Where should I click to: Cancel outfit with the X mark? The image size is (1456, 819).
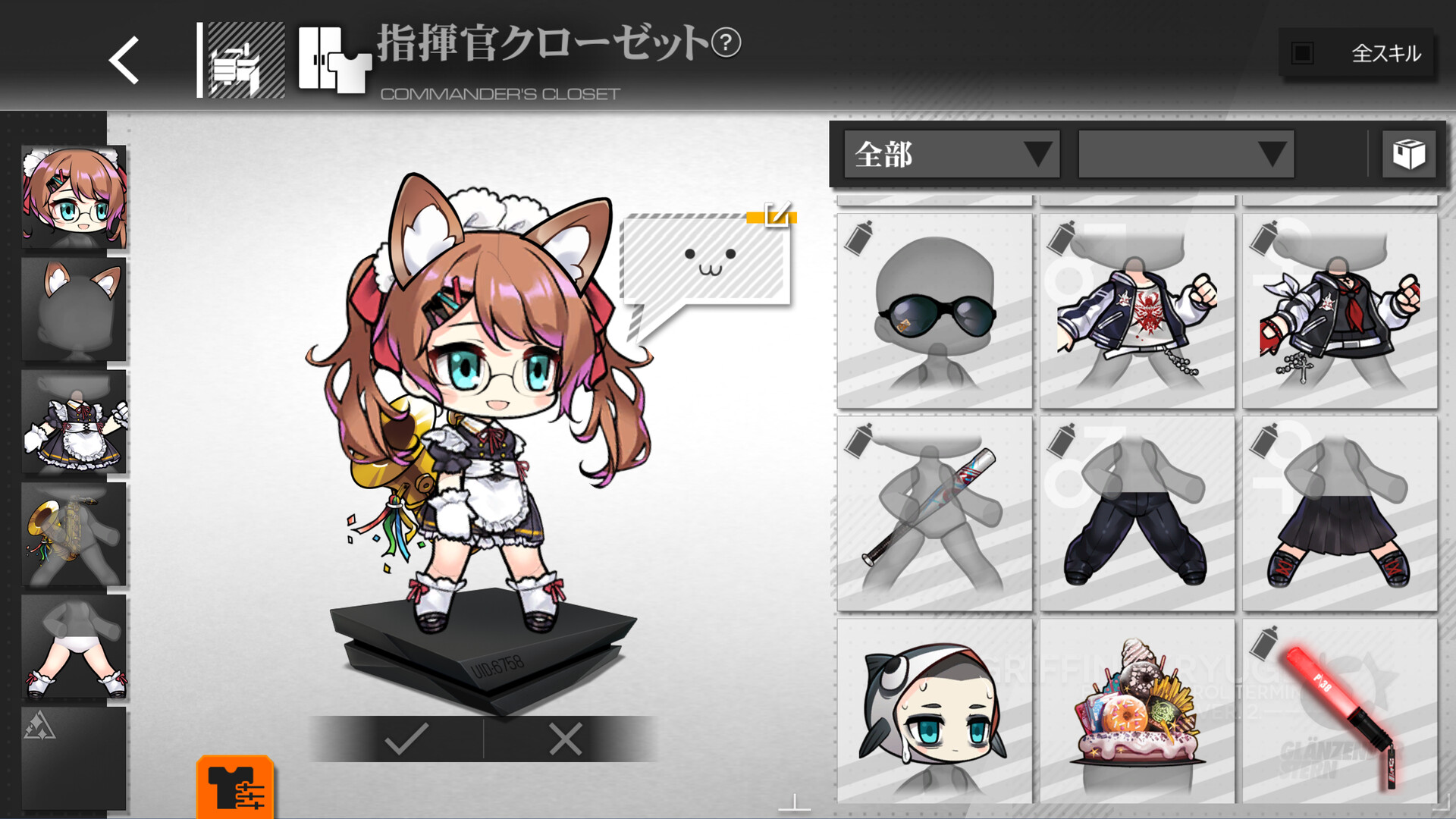(x=566, y=739)
